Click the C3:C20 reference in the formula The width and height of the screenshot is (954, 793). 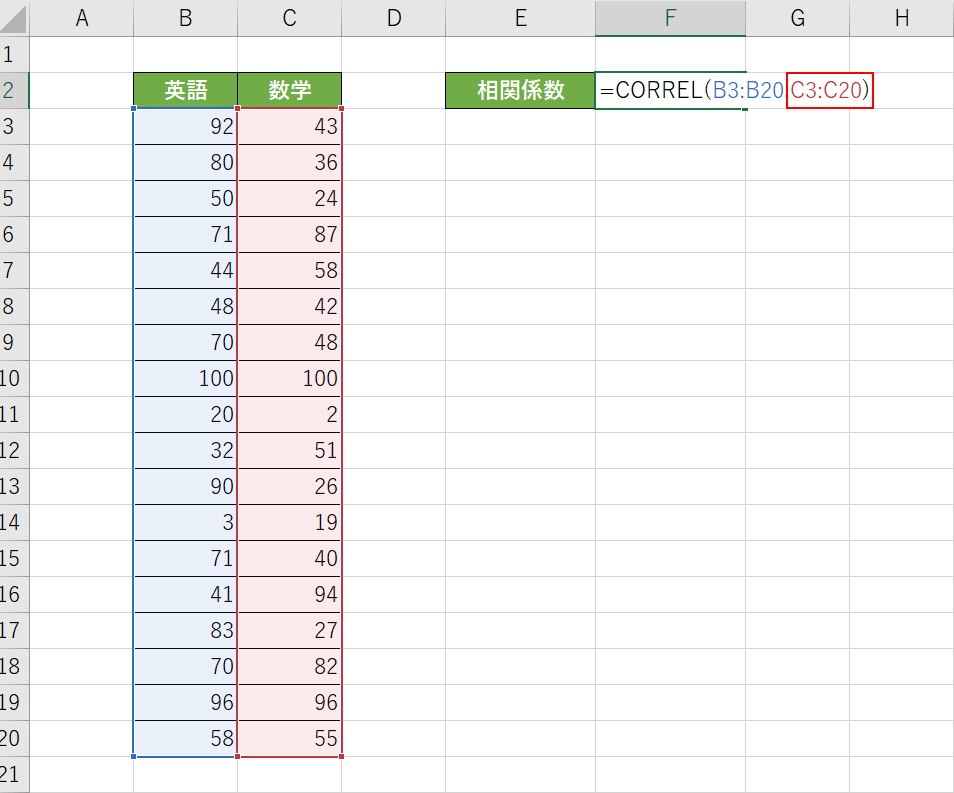click(x=829, y=91)
